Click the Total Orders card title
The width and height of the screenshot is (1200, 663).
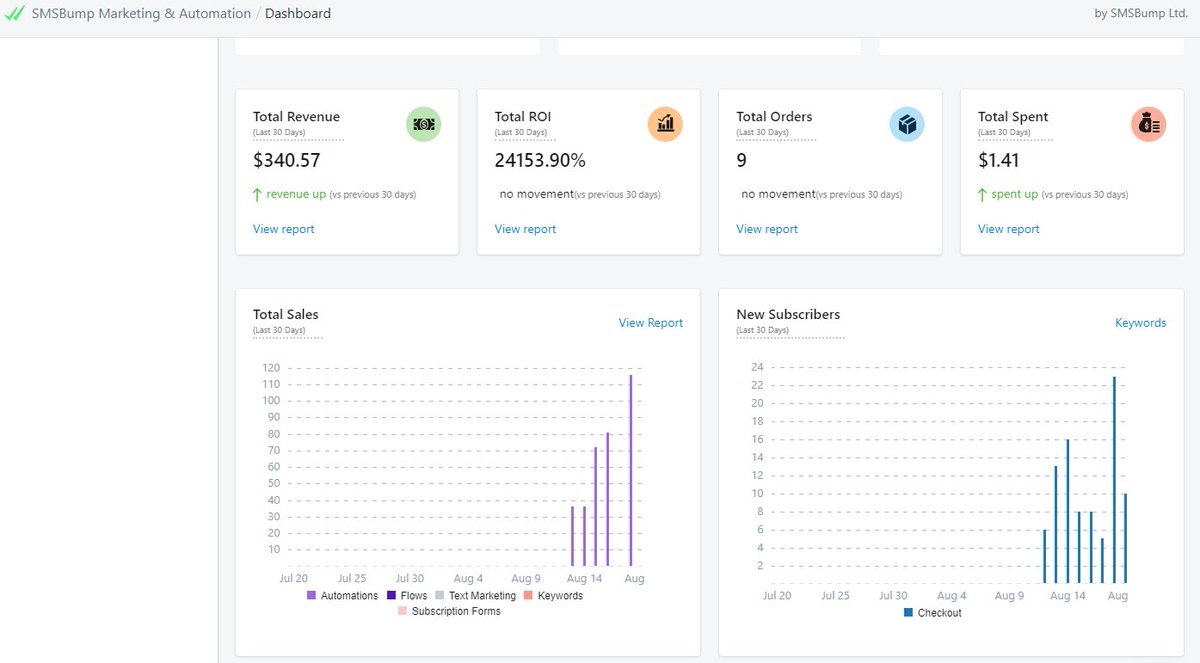tap(774, 117)
